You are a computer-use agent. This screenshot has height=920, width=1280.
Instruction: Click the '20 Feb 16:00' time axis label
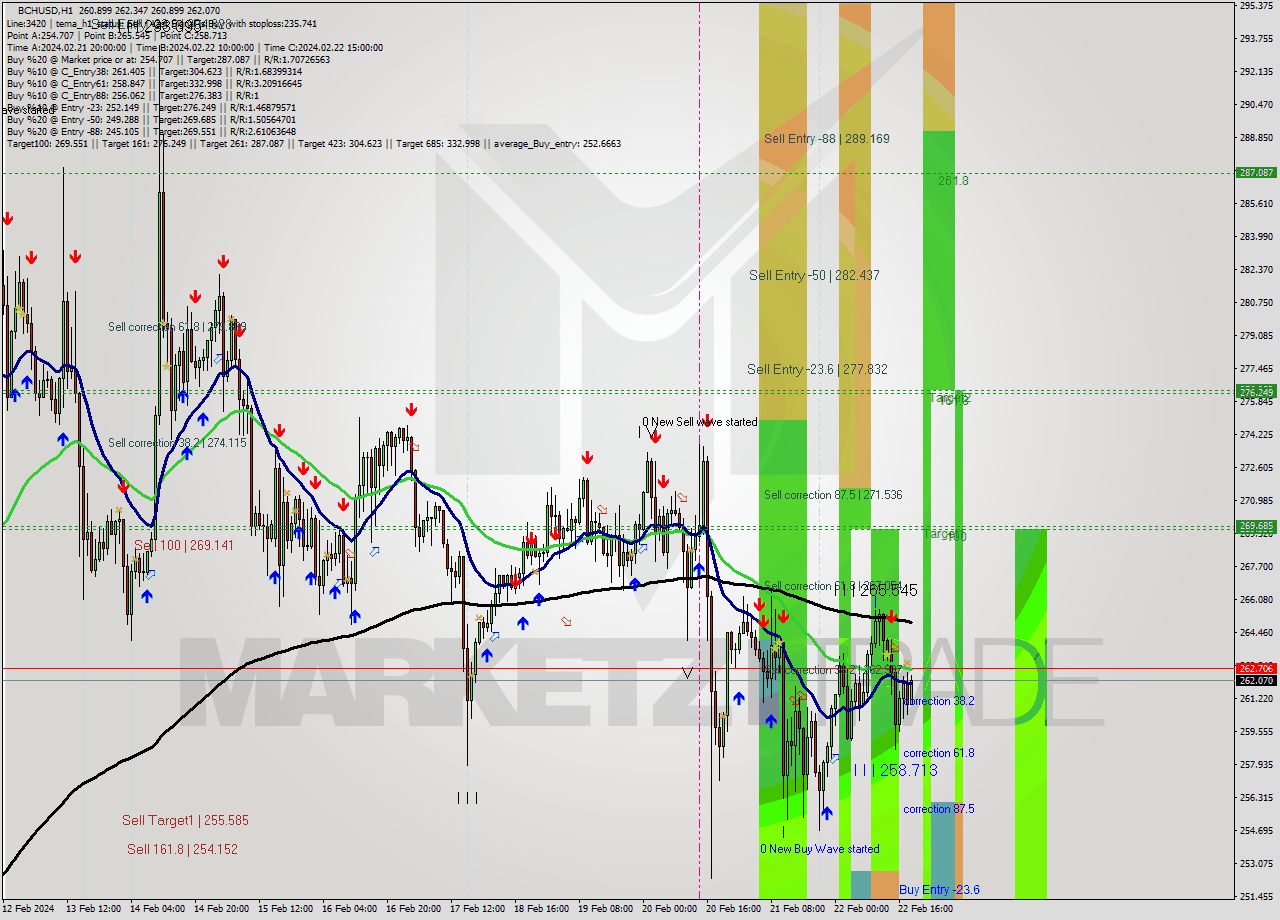pos(733,909)
